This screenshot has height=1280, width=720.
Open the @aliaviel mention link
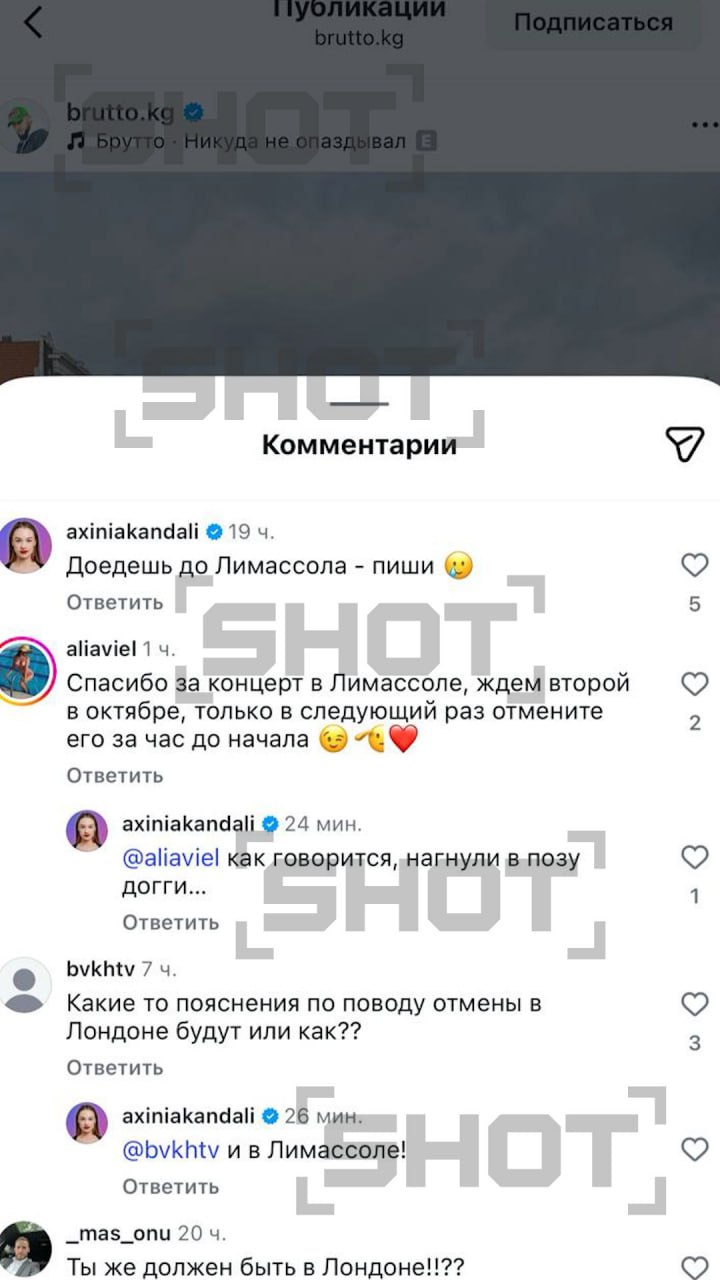coord(172,858)
